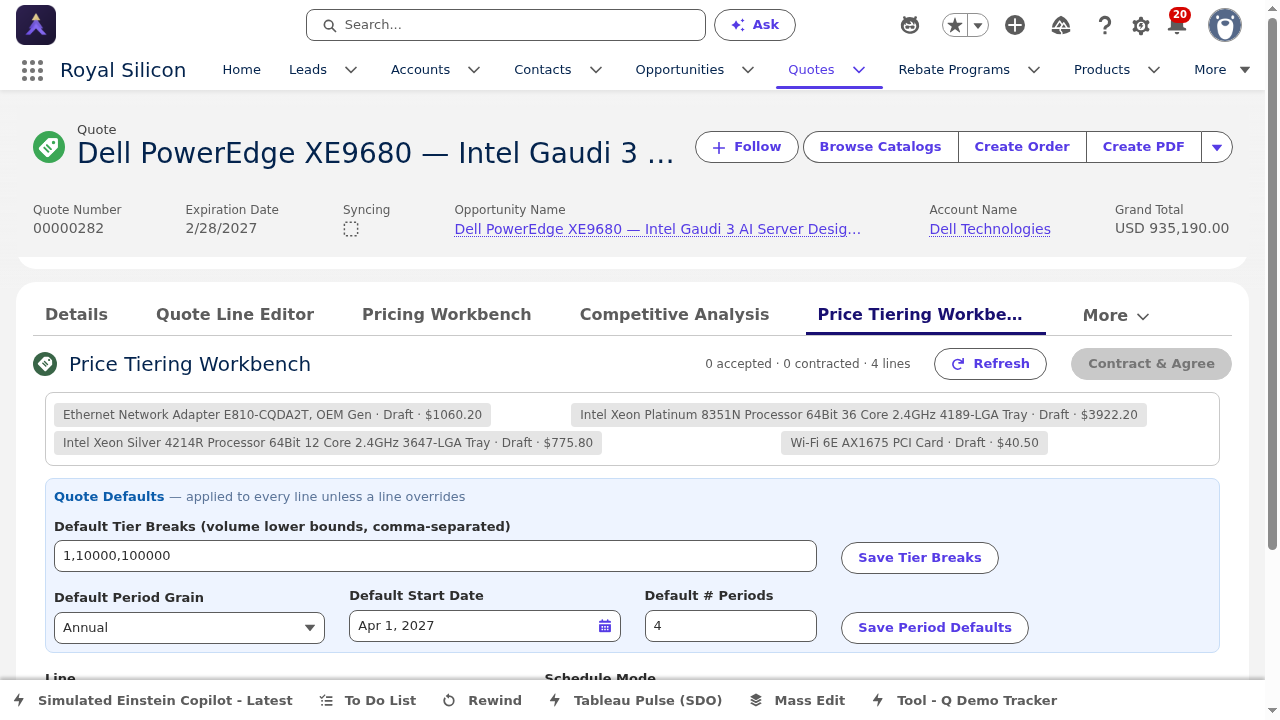Expand the Quotes nav dropdown chevron
Screen dimensions: 1280x720
[859, 70]
